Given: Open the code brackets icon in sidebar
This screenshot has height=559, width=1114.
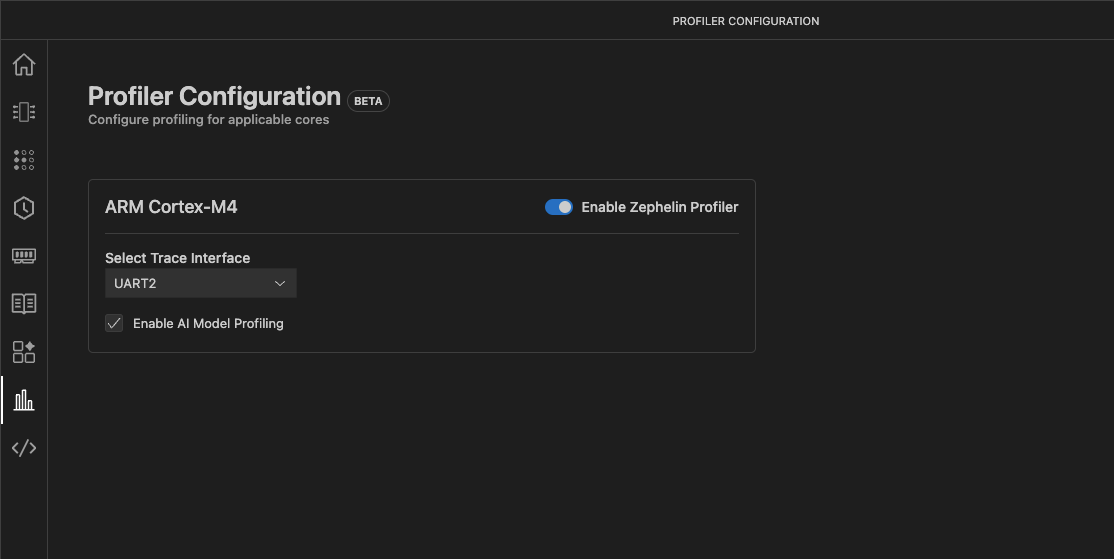Looking at the screenshot, I should tap(24, 448).
